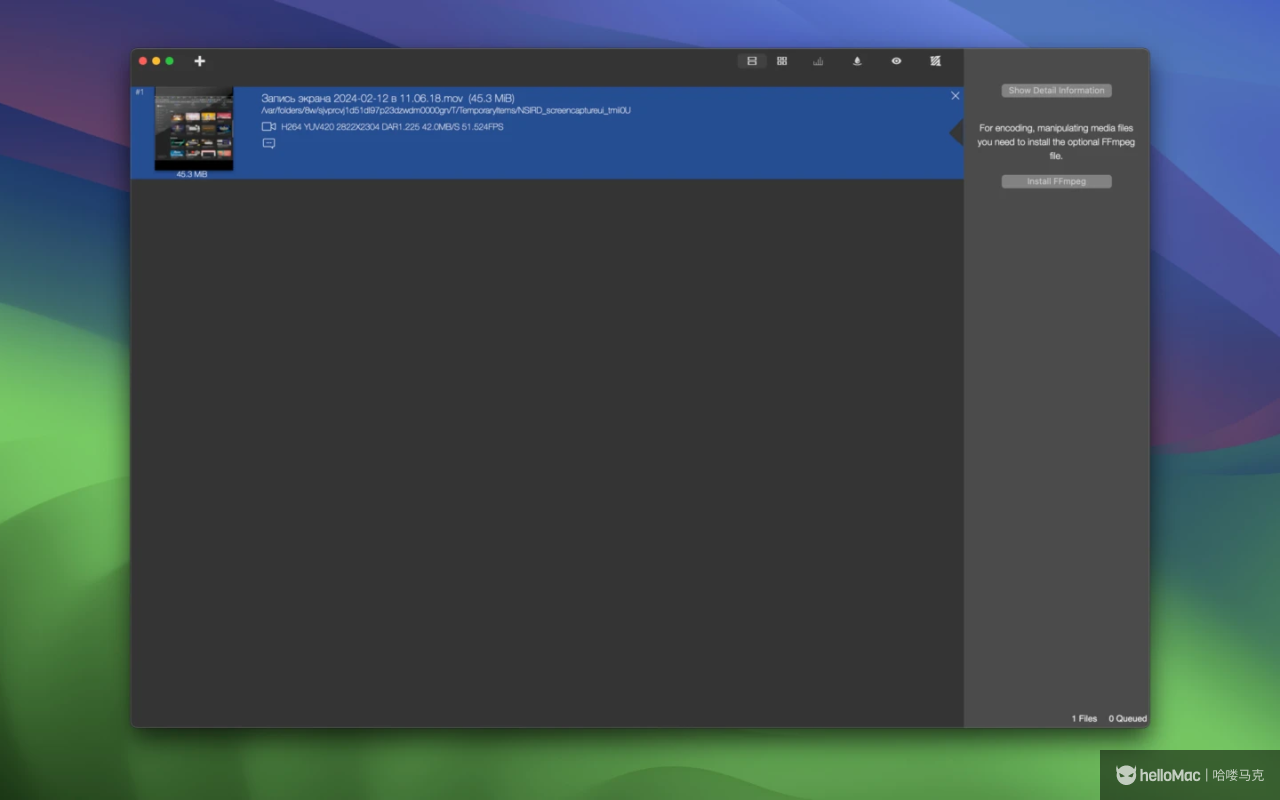The image size is (1280, 800).
Task: Click the 45.3 MiB label under the thumbnail
Action: point(192,175)
